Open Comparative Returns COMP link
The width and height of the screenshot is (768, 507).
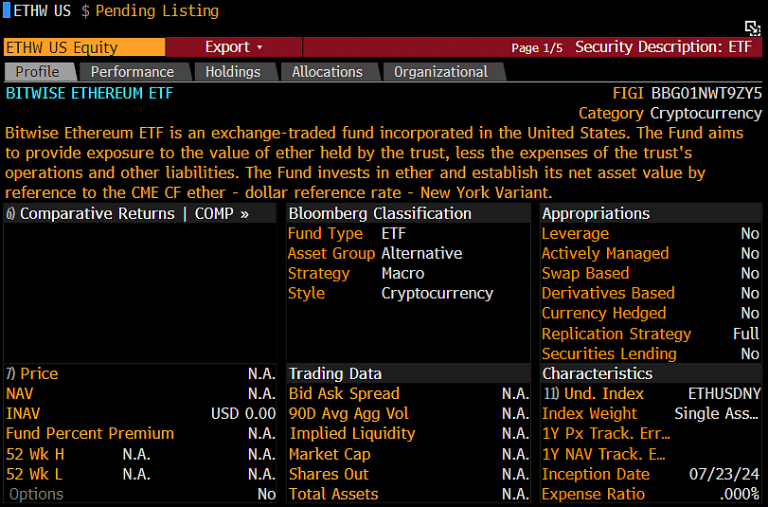point(128,214)
